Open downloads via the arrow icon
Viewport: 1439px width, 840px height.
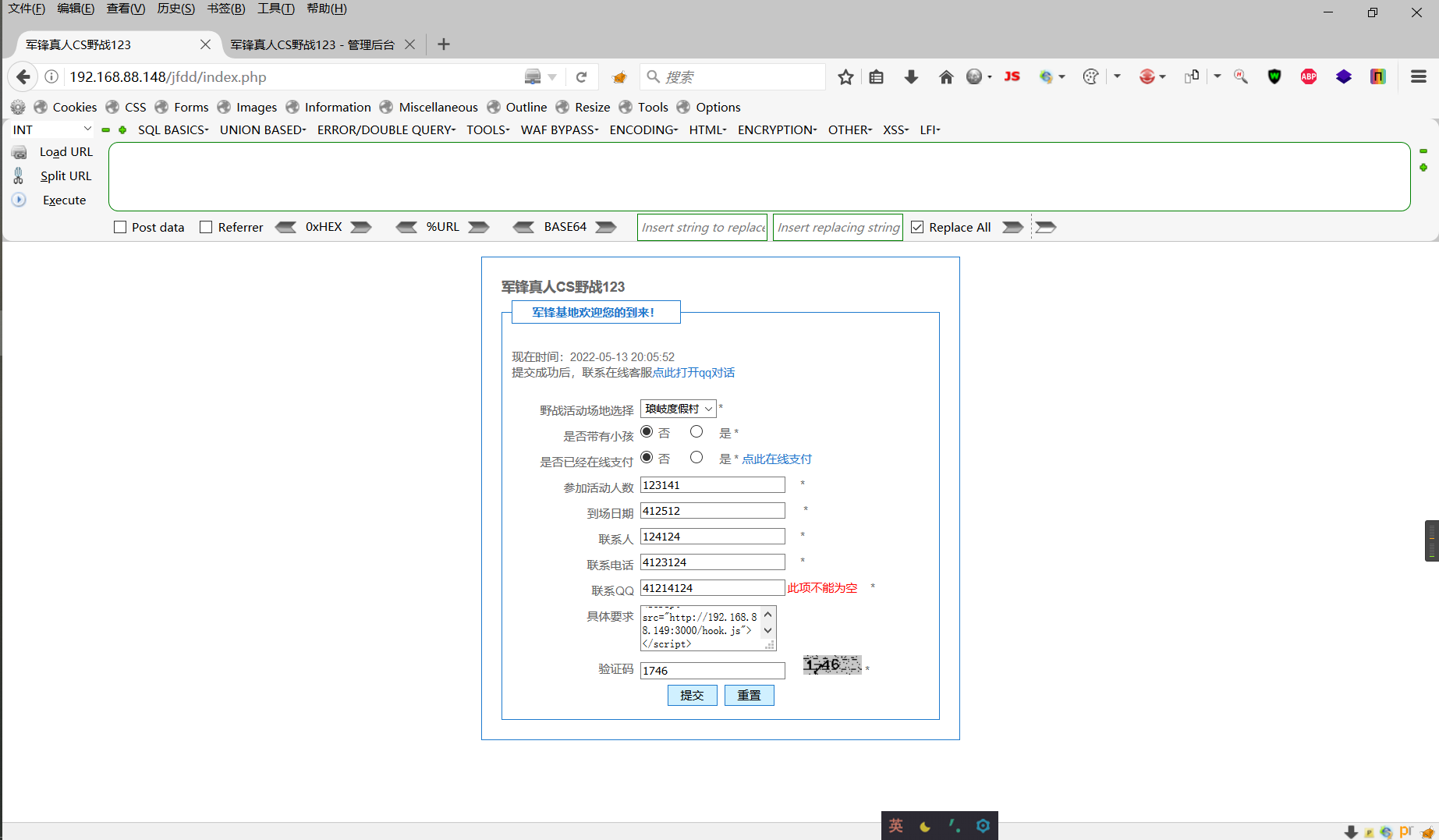tap(911, 76)
